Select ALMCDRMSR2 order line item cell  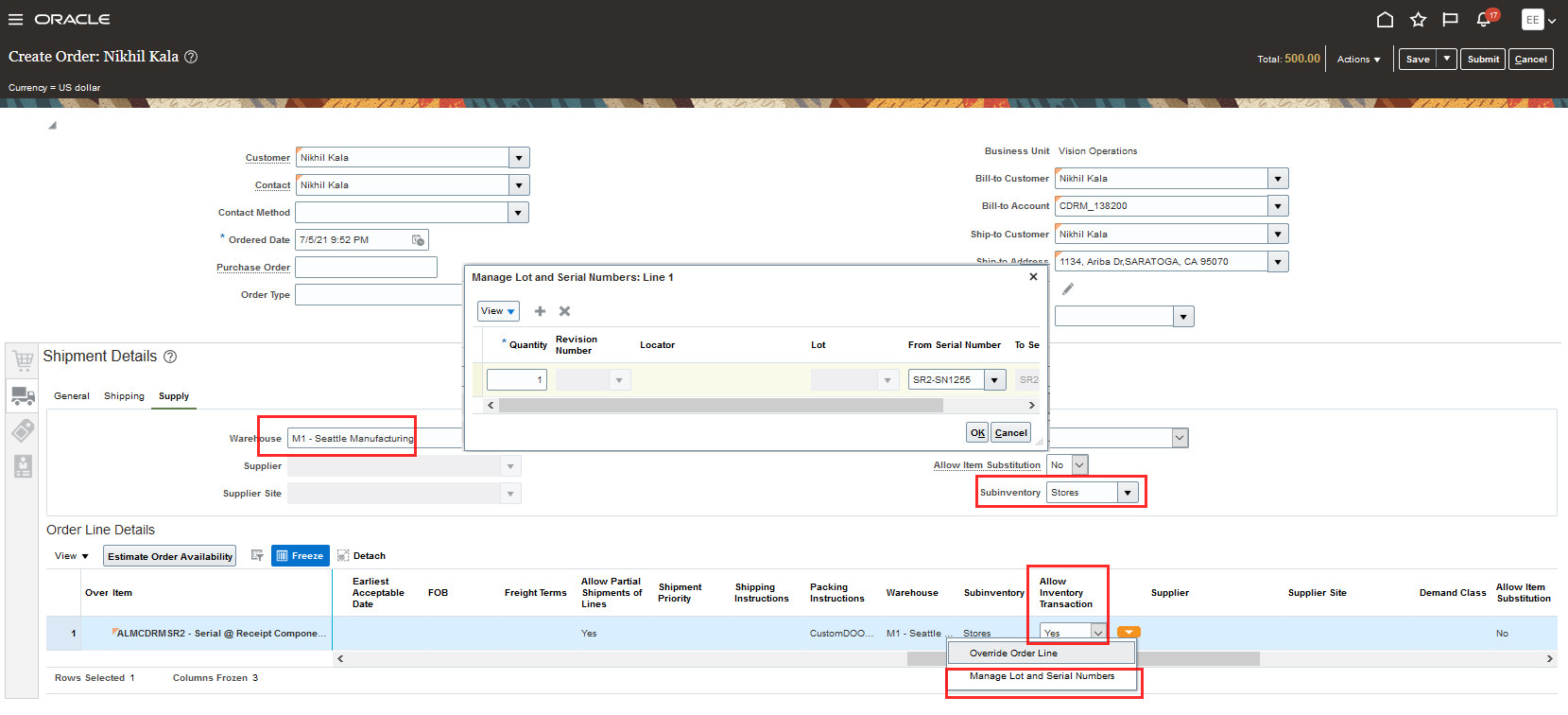(x=220, y=634)
